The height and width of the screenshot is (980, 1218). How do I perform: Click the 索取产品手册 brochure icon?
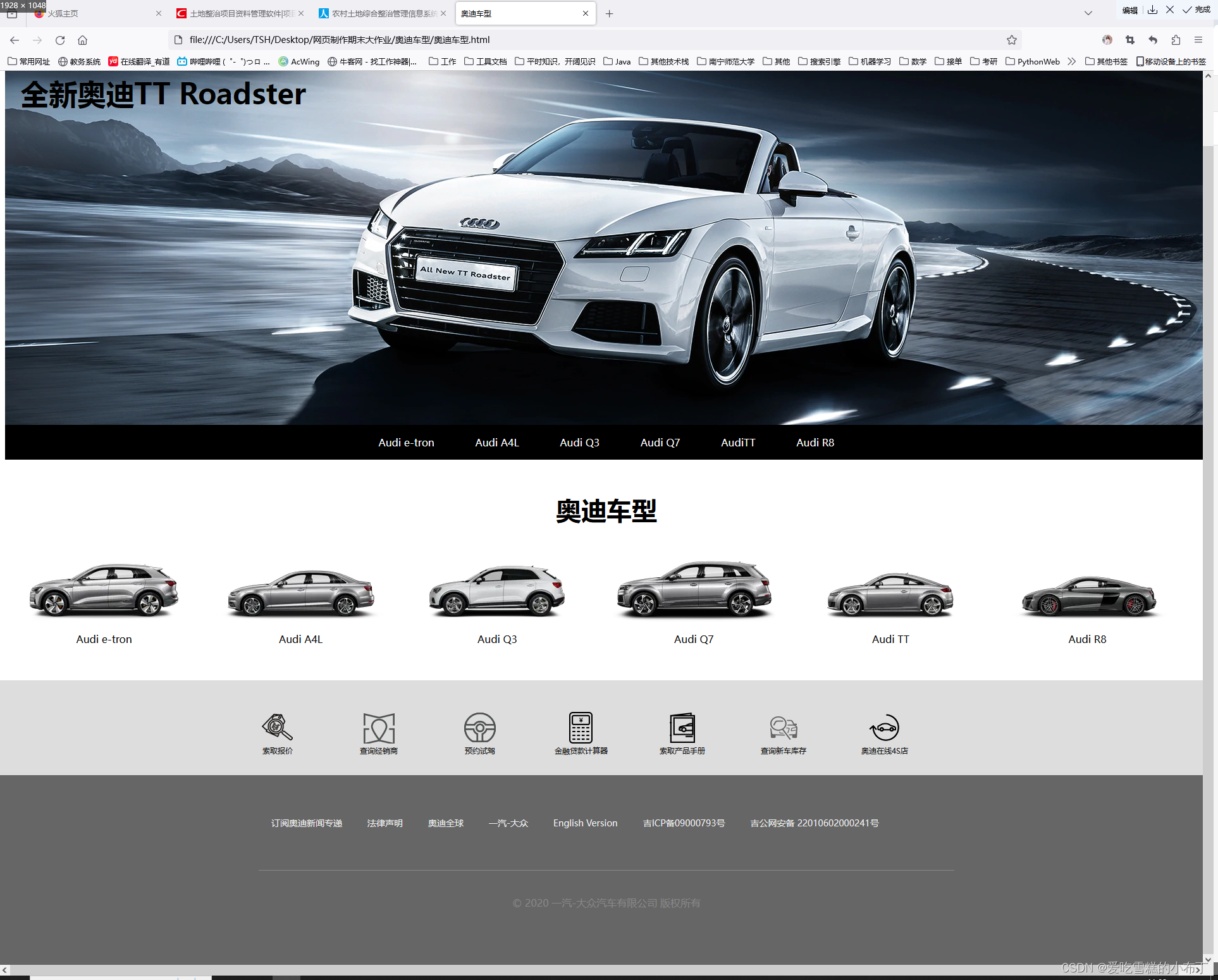pyautogui.click(x=682, y=728)
